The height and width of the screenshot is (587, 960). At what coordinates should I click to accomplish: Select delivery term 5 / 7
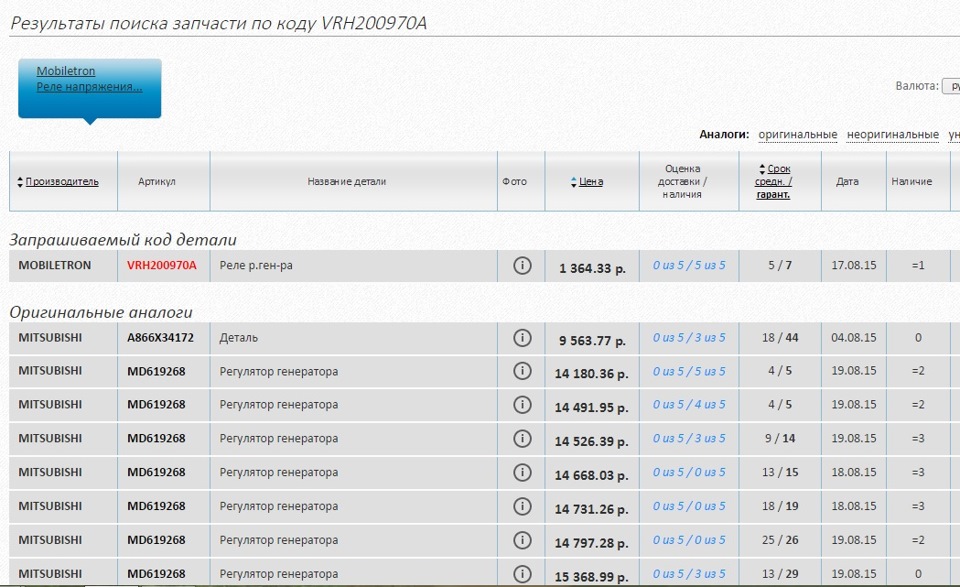click(x=780, y=266)
